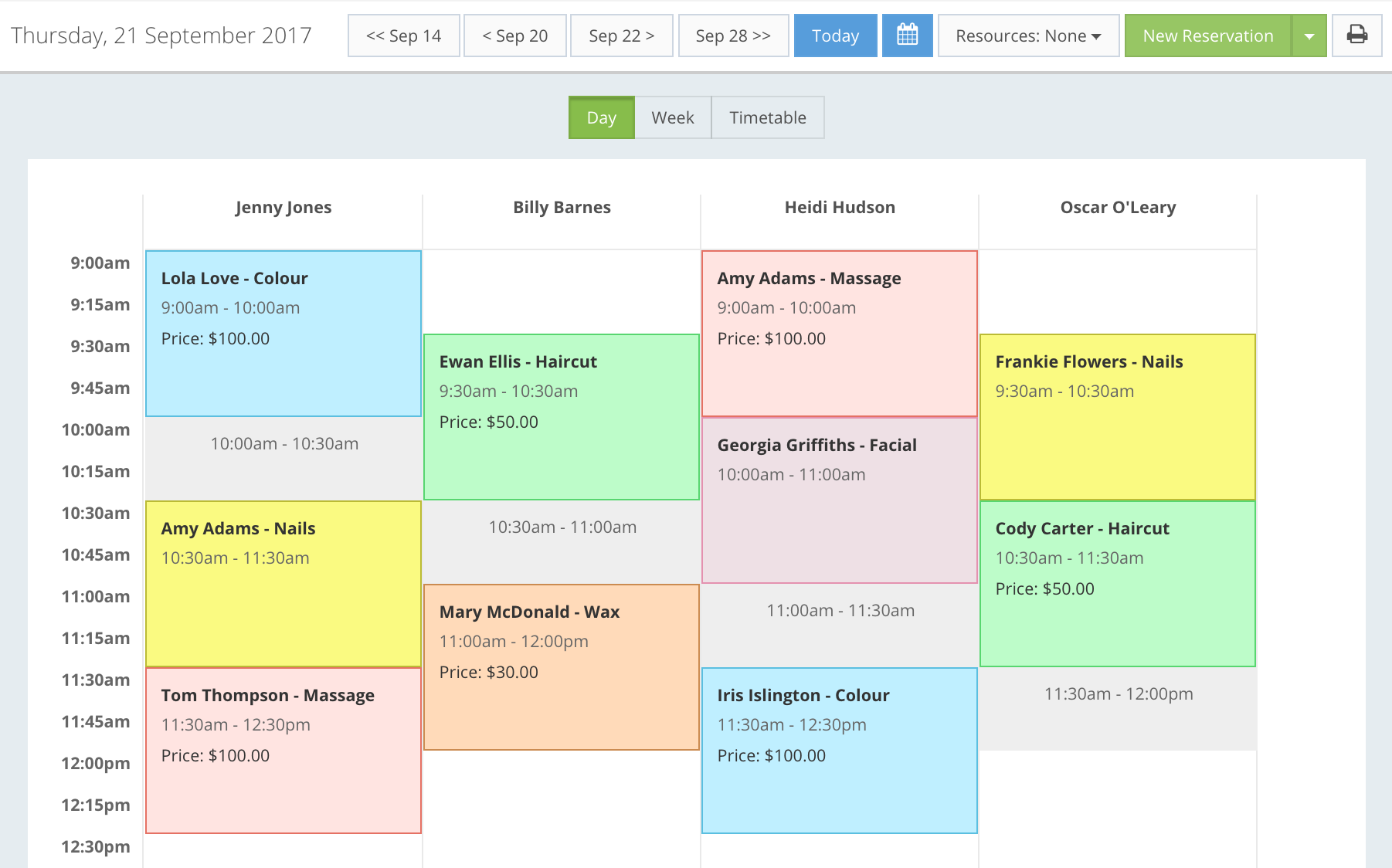Click the New Reservation button
Screen dimensions: 1392x868
pyautogui.click(x=1208, y=36)
